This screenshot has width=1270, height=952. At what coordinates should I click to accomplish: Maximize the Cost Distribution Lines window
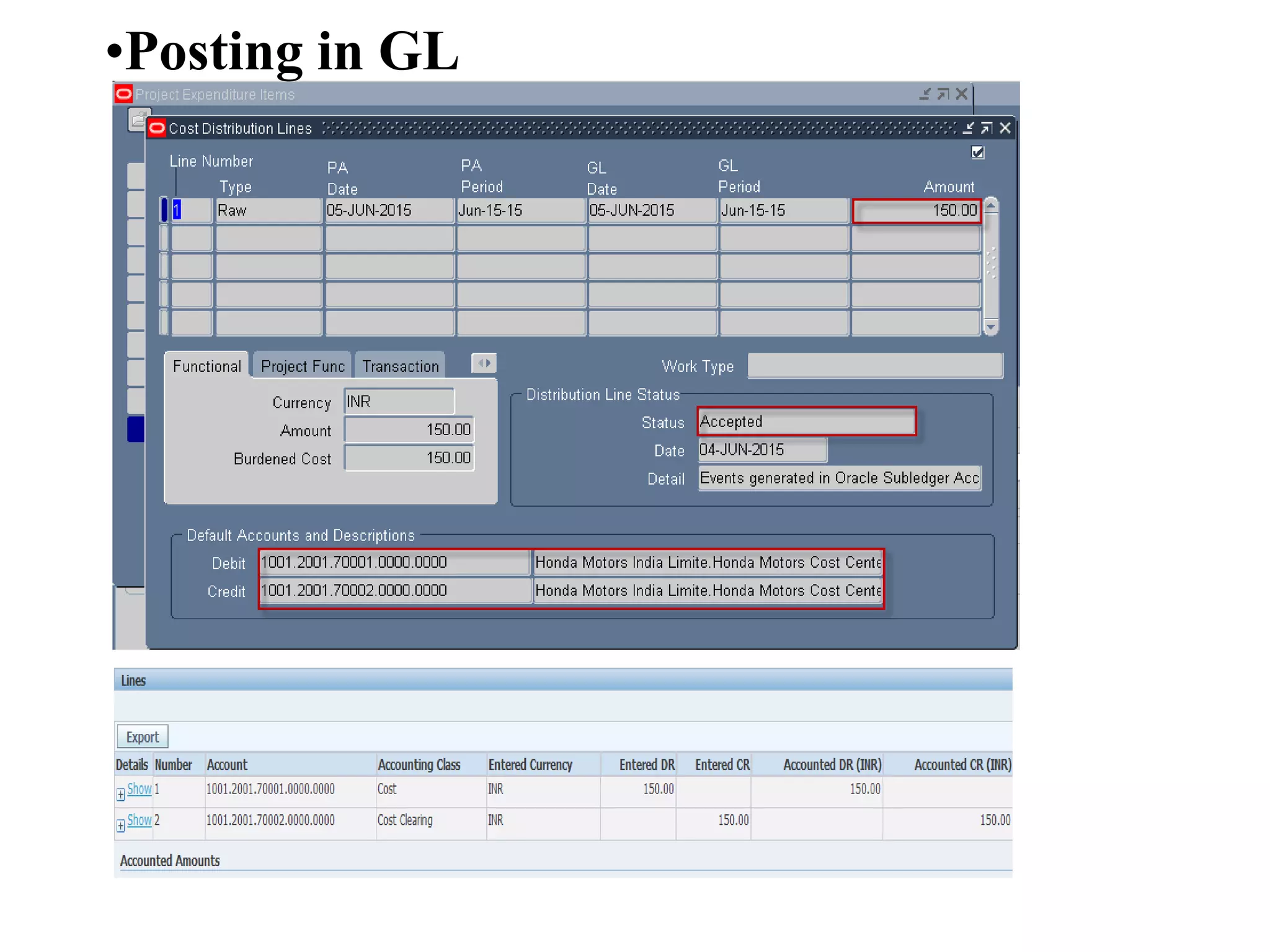pos(986,128)
